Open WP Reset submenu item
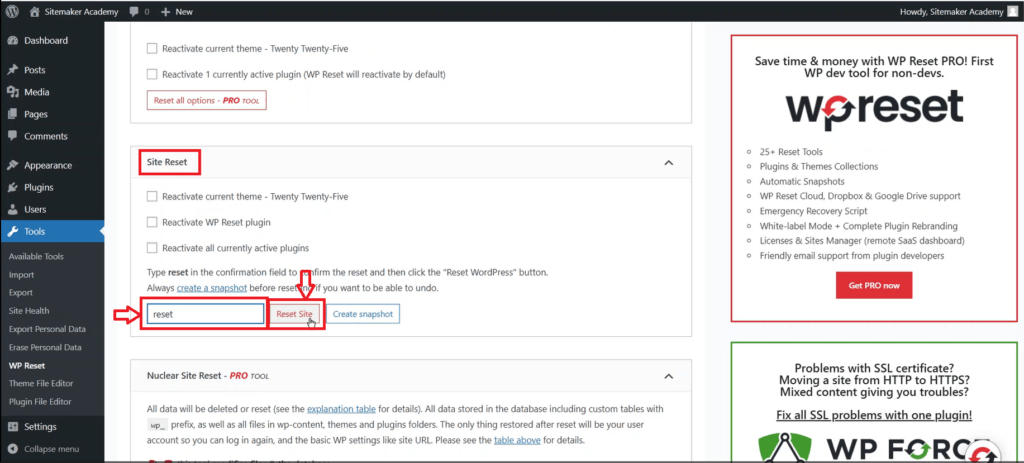Screen dimensions: 1024x463 27,366
